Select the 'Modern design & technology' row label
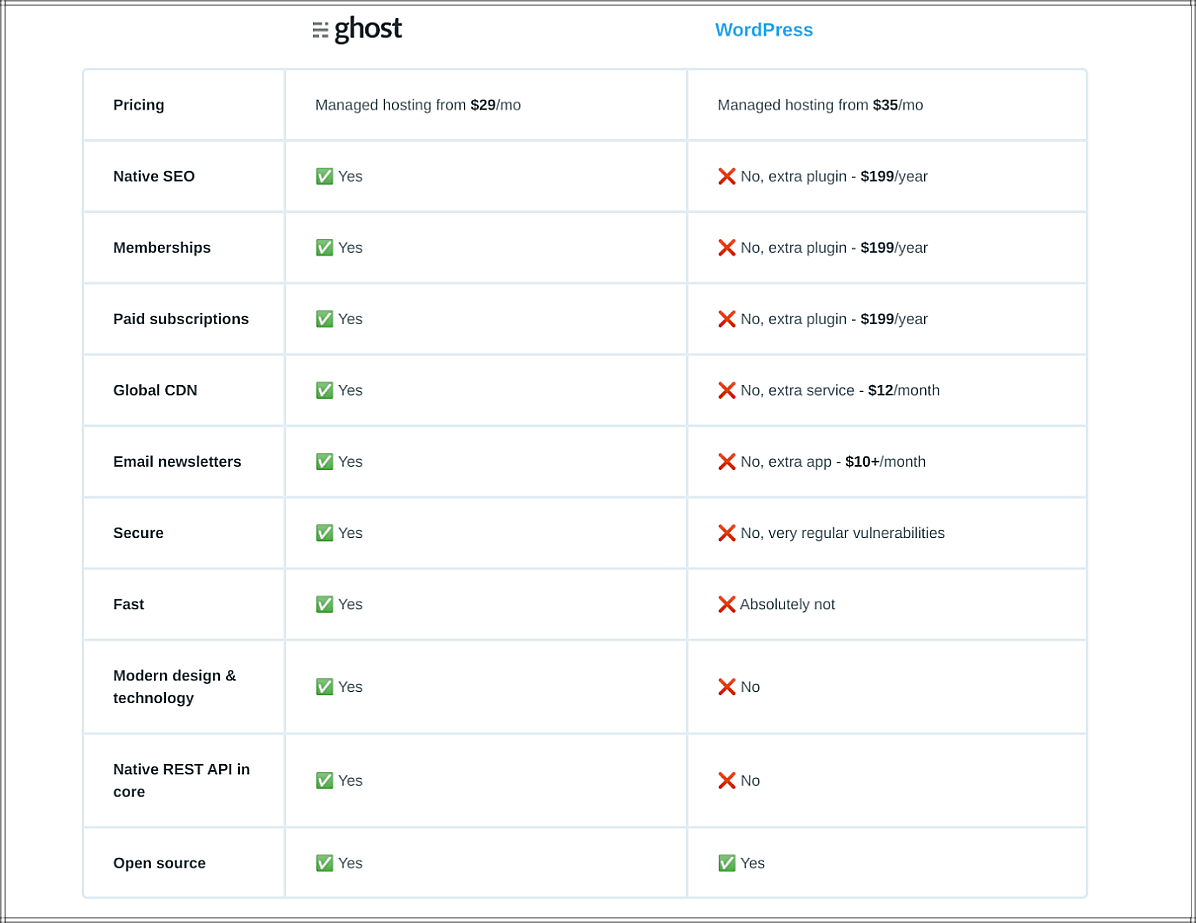The height and width of the screenshot is (923, 1196). pyautogui.click(x=175, y=687)
